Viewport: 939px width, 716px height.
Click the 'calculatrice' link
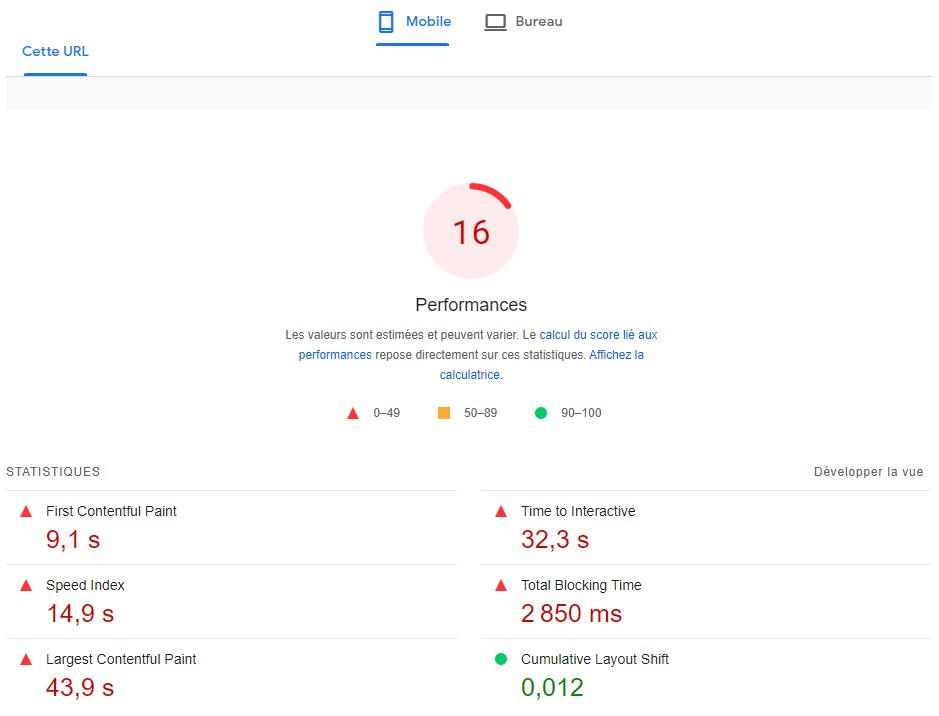pyautogui.click(x=470, y=375)
